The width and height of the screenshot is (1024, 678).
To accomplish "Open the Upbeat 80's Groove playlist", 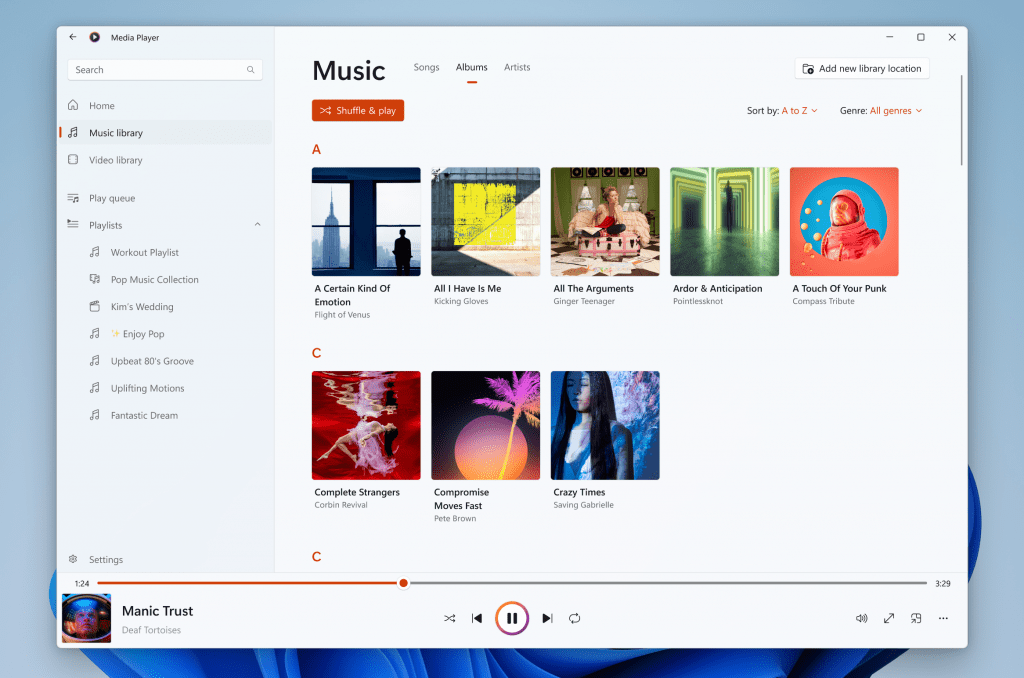I will pos(165,361).
